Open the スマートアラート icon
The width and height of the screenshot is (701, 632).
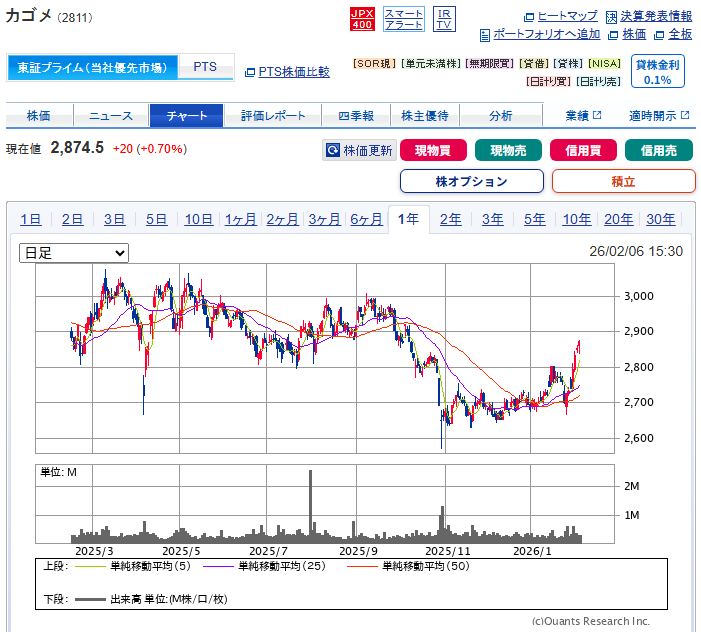404,19
